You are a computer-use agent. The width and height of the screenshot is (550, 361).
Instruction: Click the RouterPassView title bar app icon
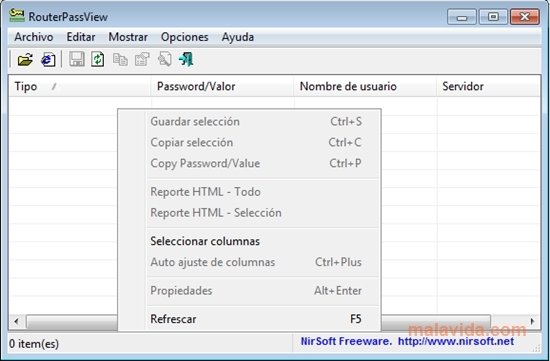tap(16, 16)
